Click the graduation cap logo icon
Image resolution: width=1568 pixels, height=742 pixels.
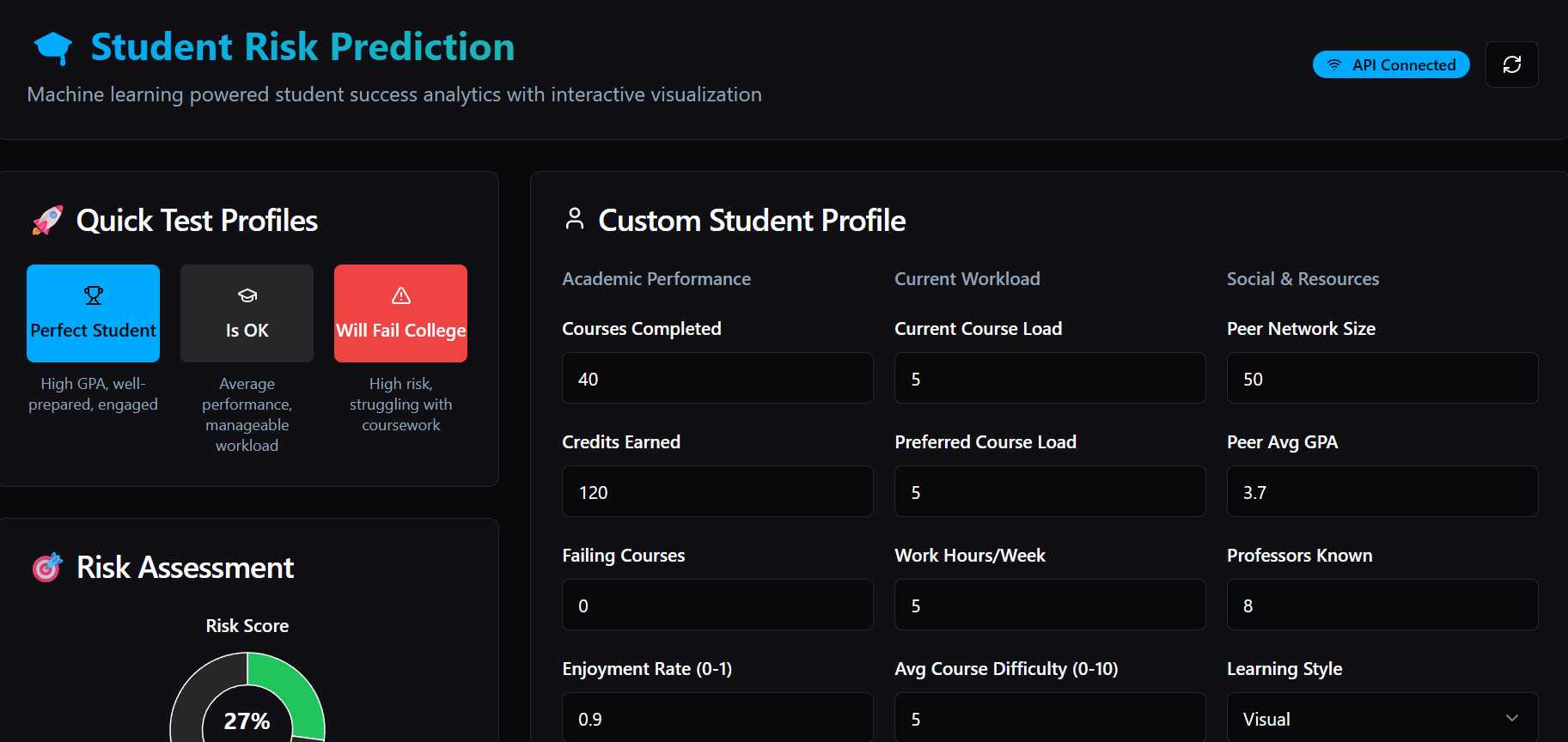(53, 48)
